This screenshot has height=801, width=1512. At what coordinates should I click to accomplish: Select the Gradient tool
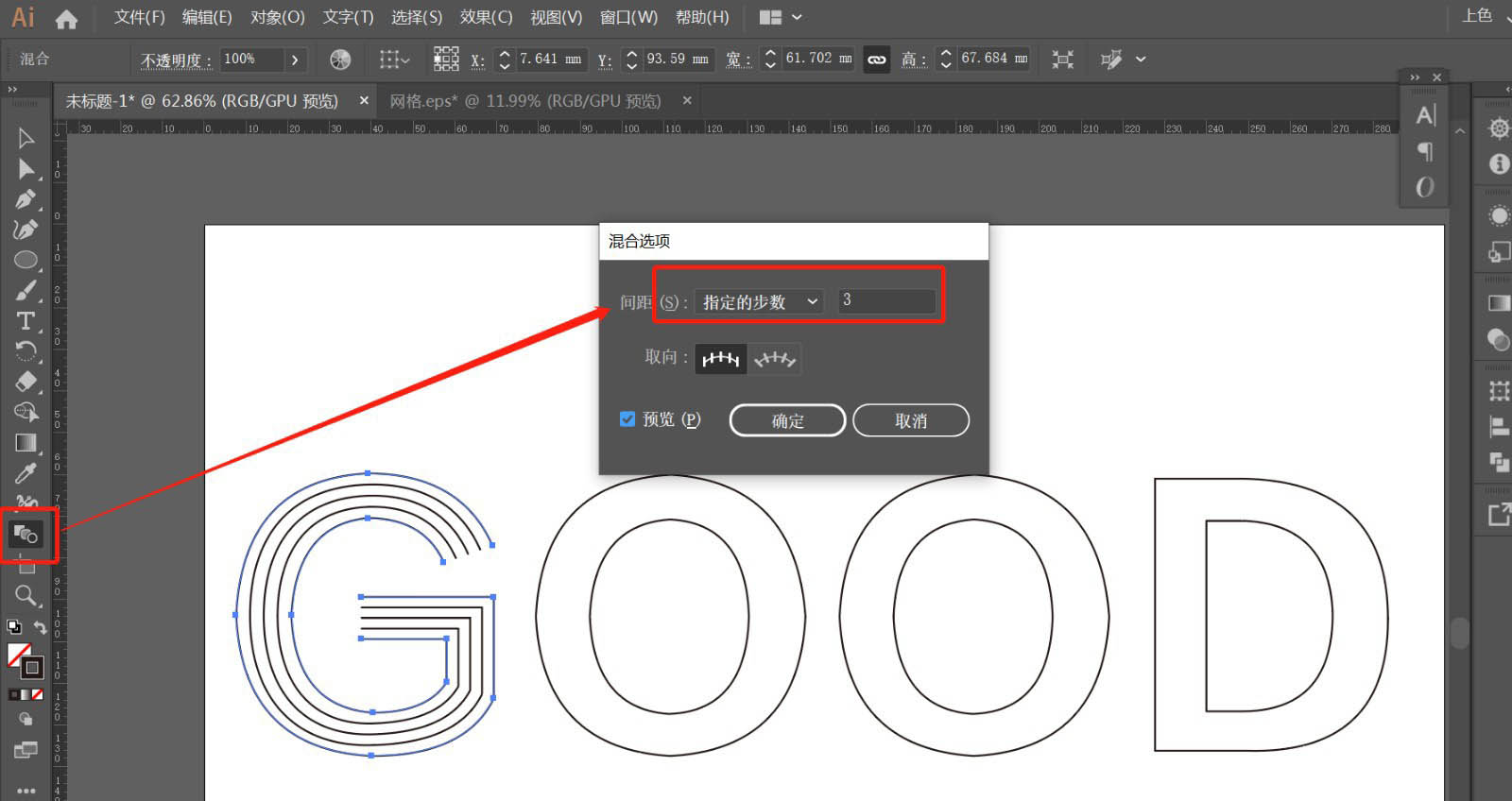pos(26,443)
